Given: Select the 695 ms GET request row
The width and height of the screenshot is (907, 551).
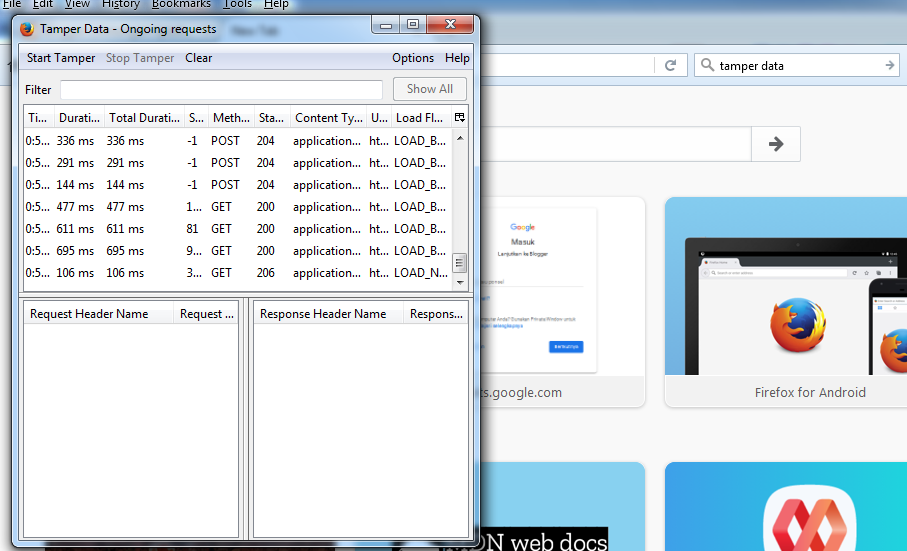Looking at the screenshot, I should pyautogui.click(x=238, y=250).
